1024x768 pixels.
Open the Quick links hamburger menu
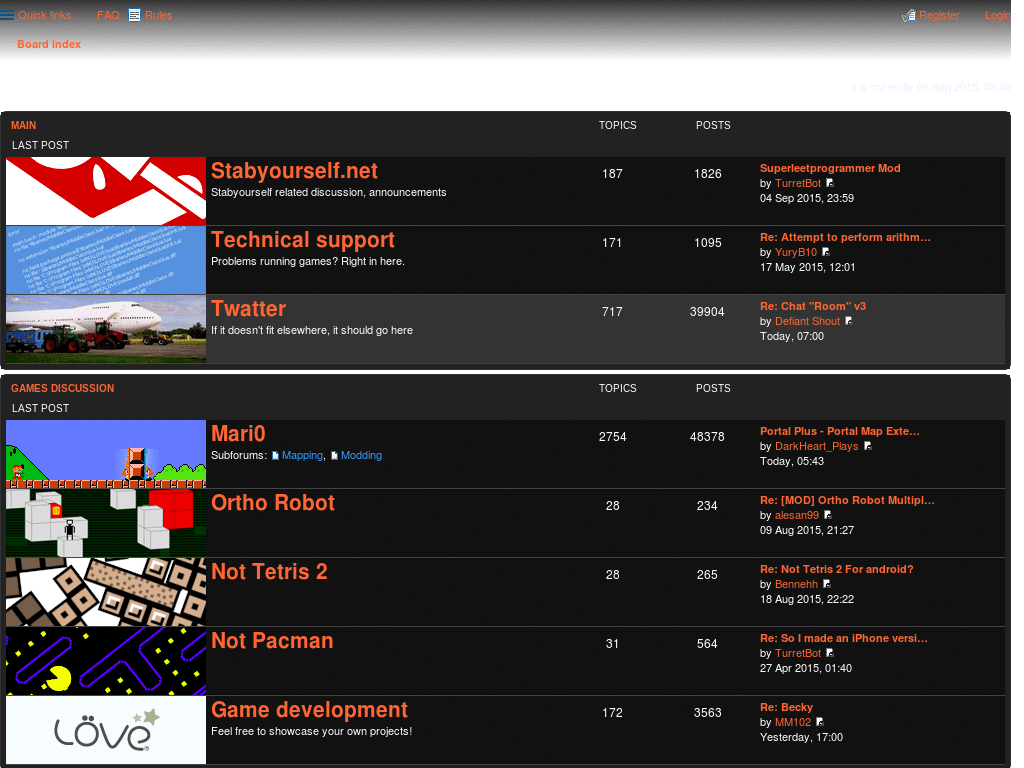8,14
